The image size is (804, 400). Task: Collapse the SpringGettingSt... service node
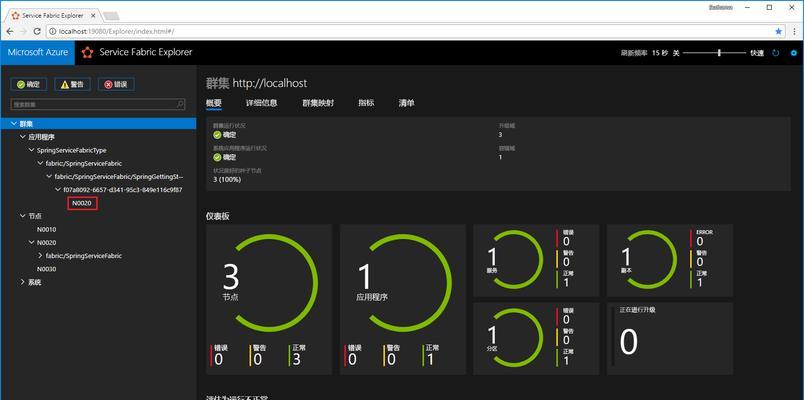pyautogui.click(x=49, y=176)
